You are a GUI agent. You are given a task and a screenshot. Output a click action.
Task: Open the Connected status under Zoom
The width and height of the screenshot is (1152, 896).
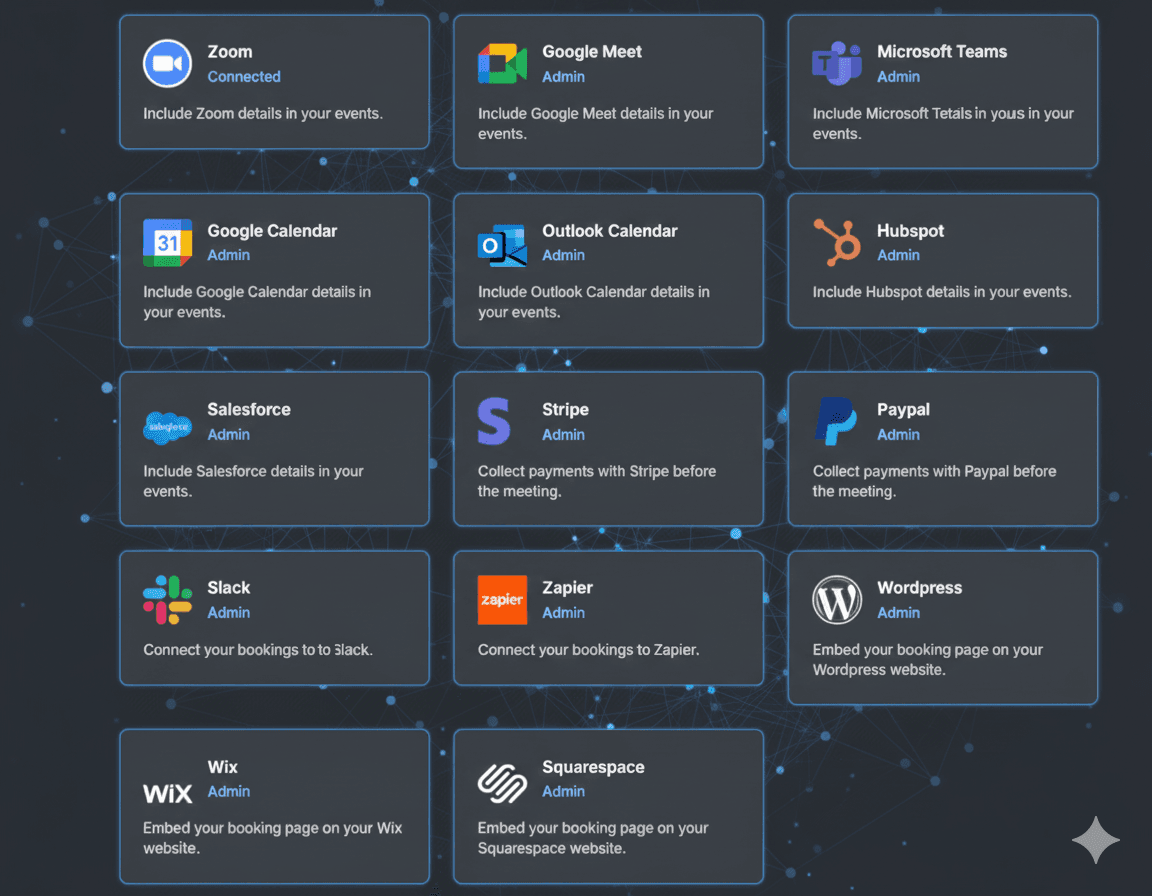coord(243,76)
